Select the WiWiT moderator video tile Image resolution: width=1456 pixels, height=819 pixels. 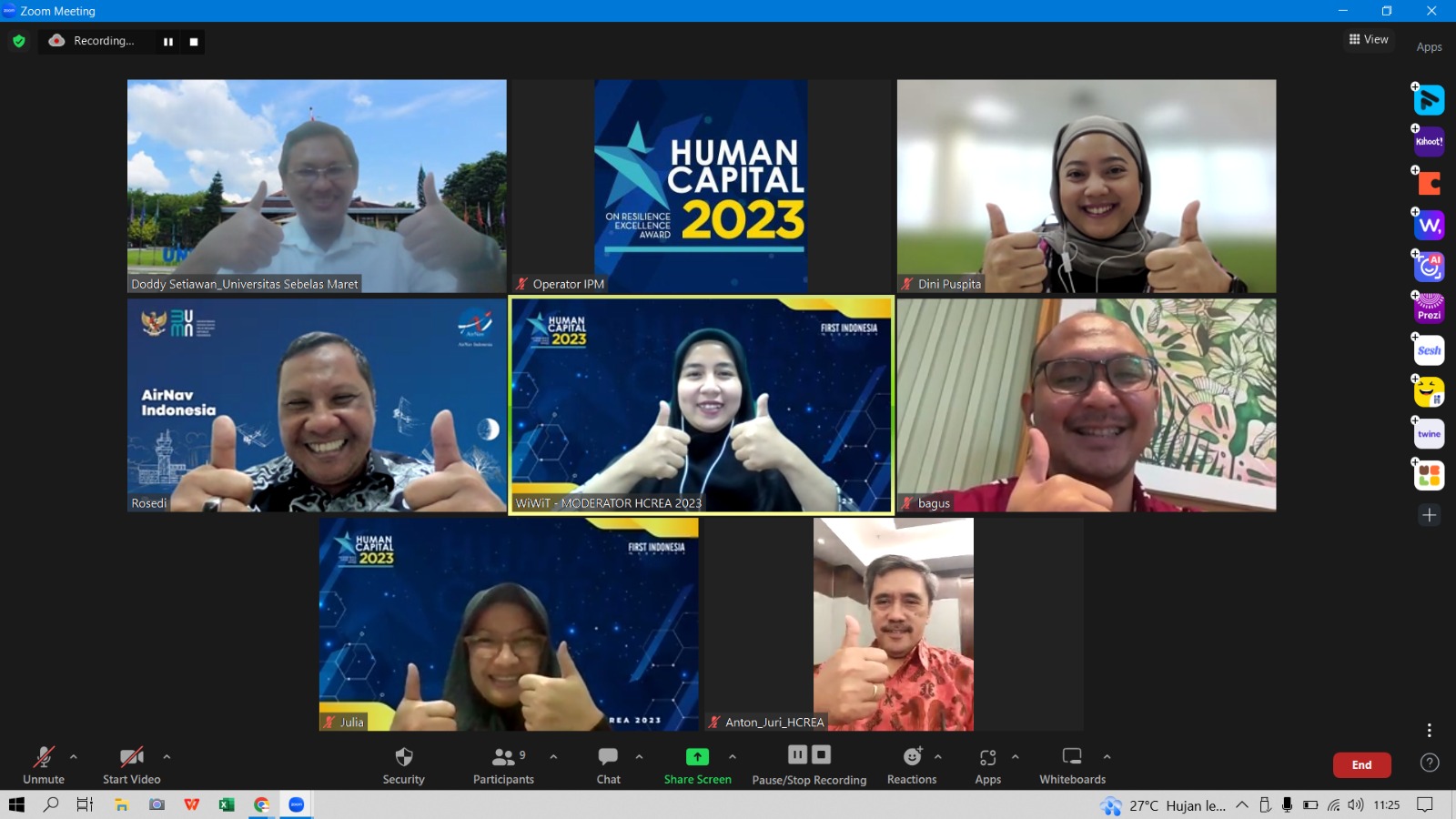click(701, 405)
